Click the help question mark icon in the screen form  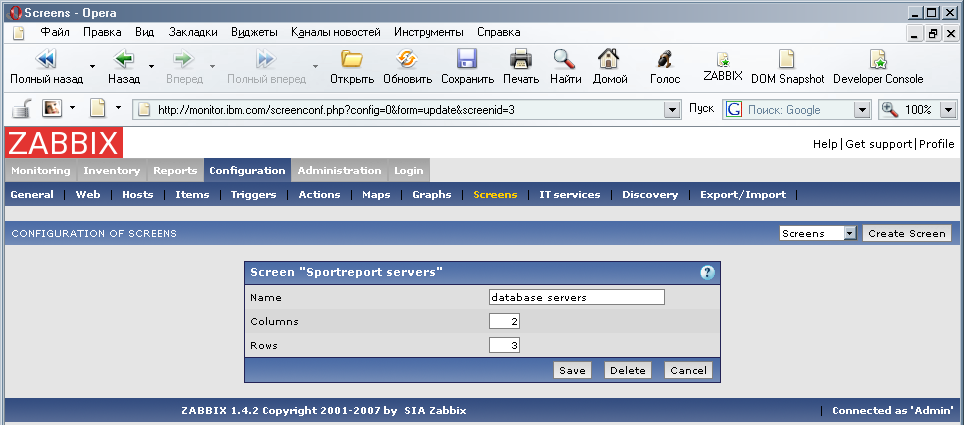[x=707, y=272]
